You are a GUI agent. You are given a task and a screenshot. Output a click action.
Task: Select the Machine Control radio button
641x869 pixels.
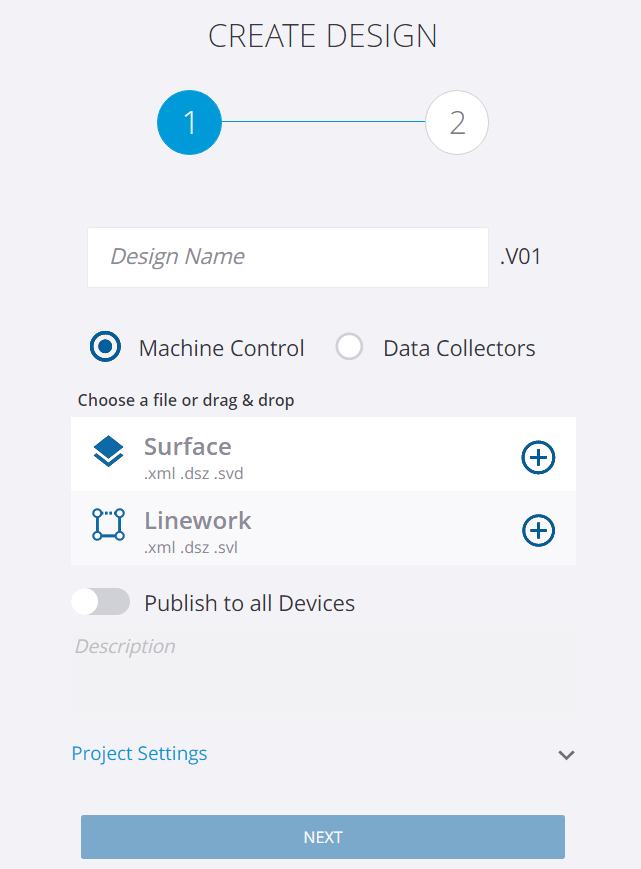(x=105, y=347)
